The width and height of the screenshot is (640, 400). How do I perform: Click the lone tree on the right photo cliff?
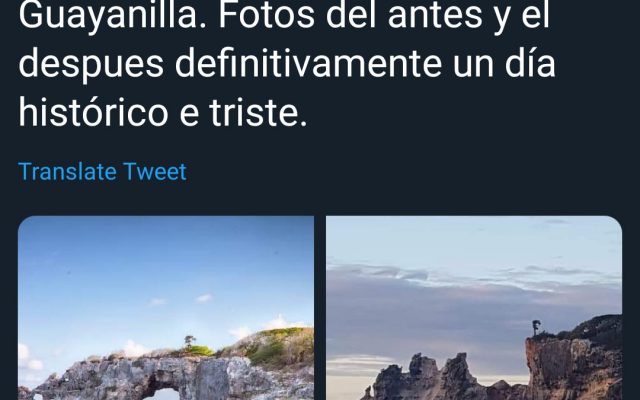click(x=536, y=327)
